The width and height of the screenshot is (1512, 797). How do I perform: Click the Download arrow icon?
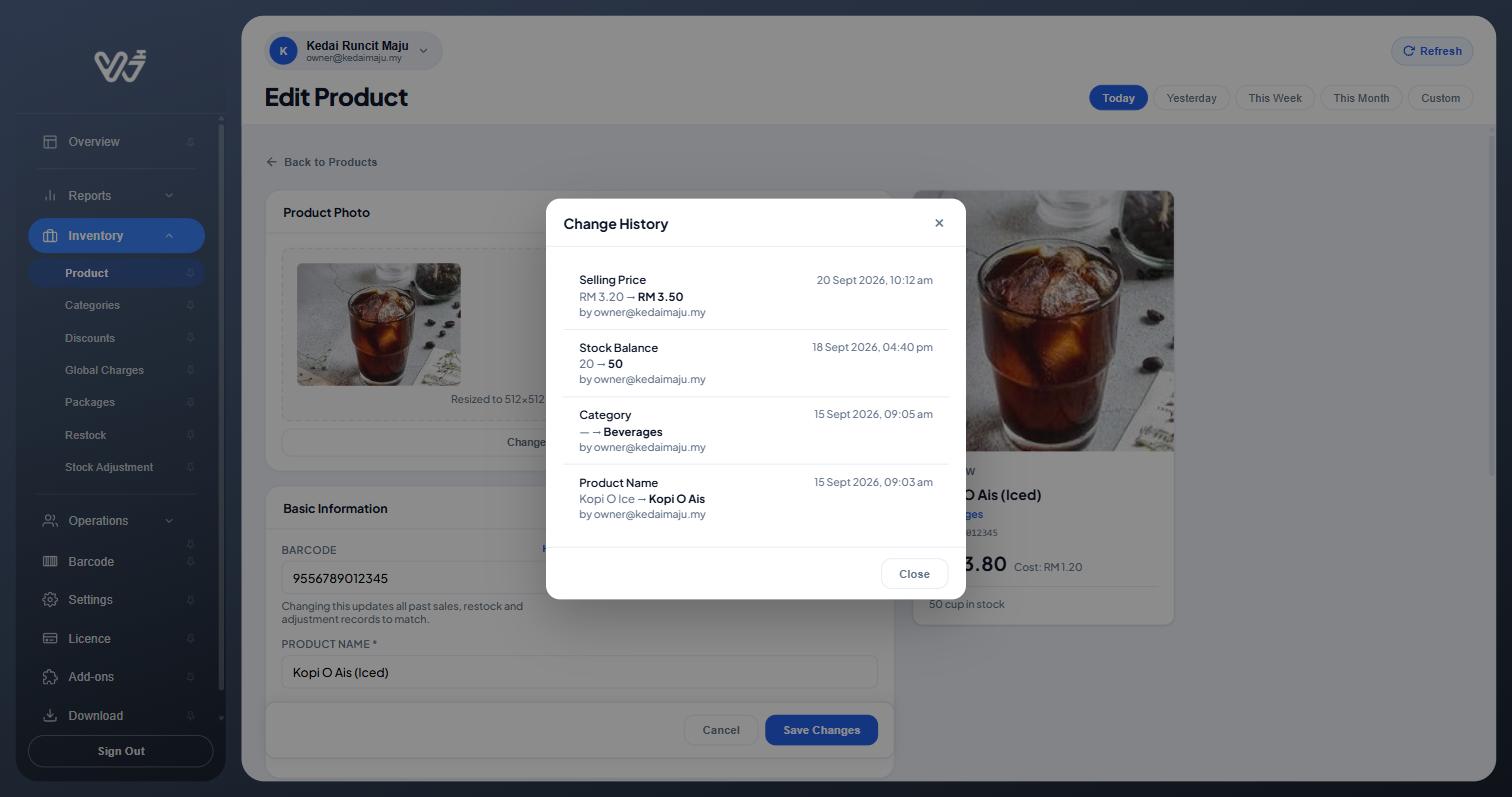point(50,716)
